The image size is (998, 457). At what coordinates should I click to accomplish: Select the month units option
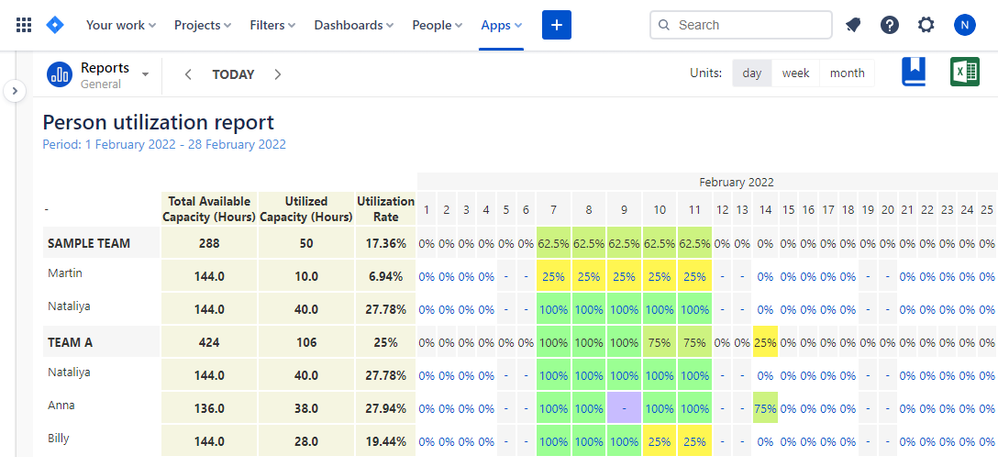(847, 73)
